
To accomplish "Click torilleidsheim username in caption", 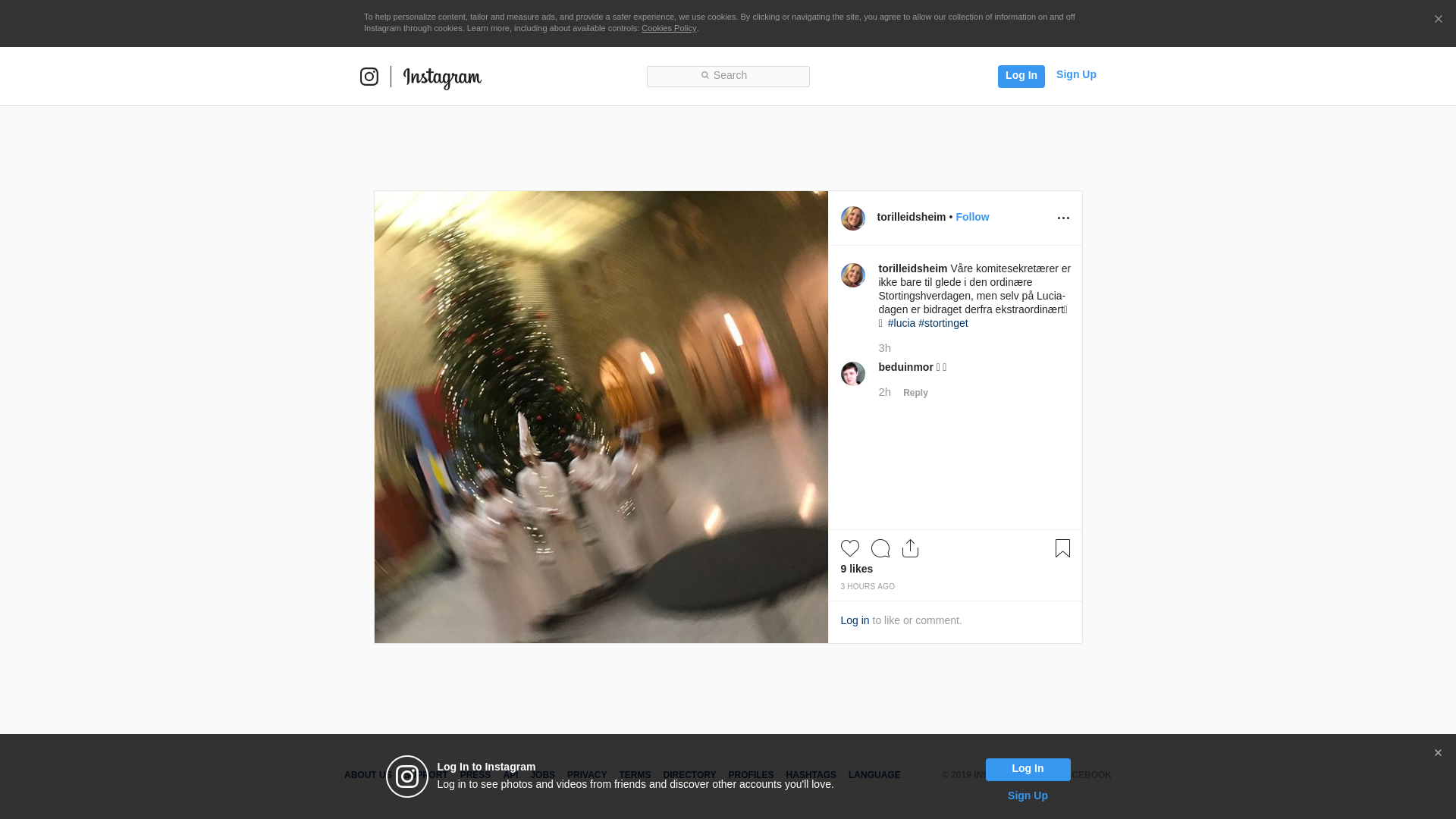I will pyautogui.click(x=912, y=268).
